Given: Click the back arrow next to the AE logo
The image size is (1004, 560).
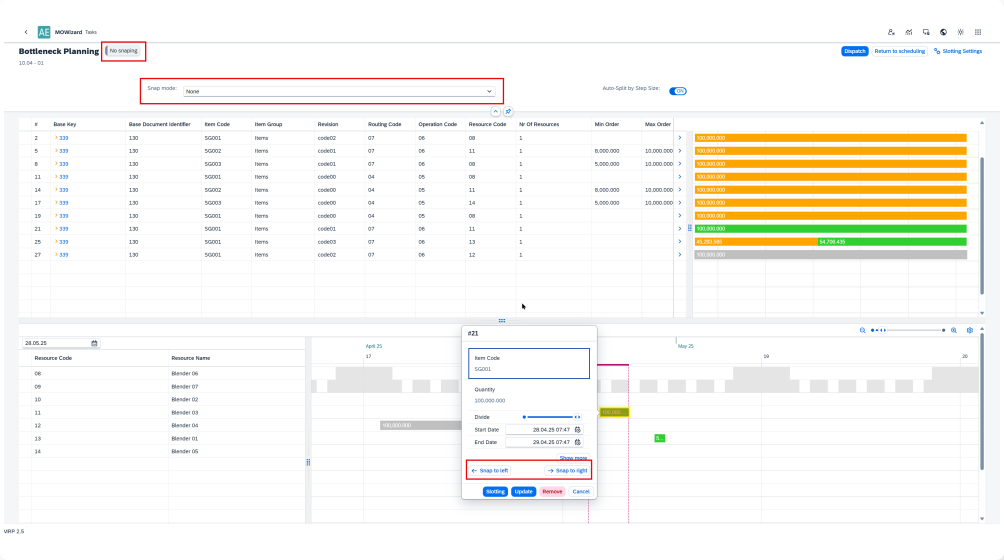Looking at the screenshot, I should click(26, 32).
